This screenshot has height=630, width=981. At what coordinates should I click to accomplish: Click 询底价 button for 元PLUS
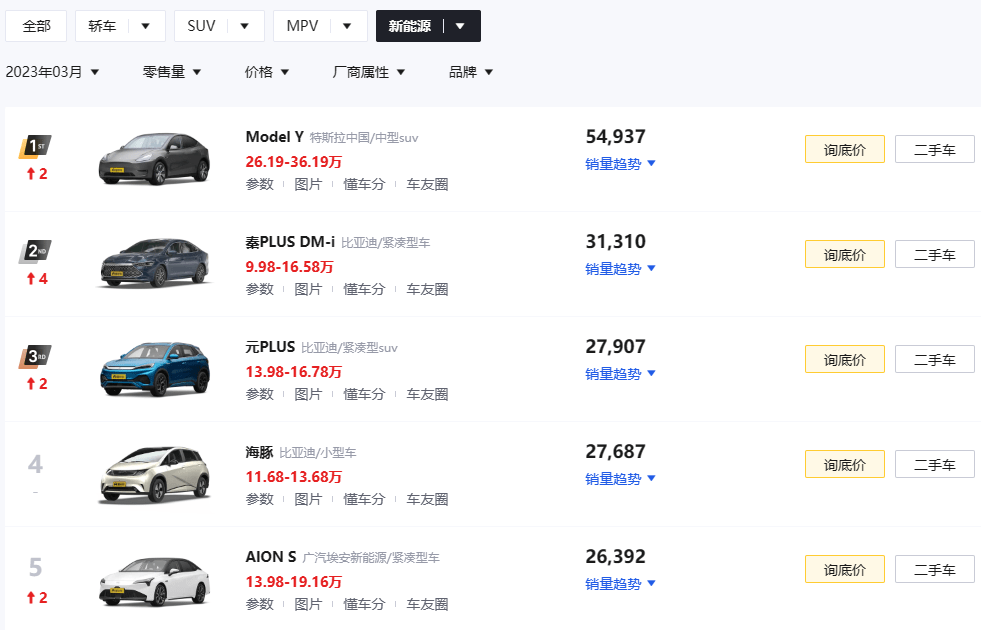click(x=845, y=360)
